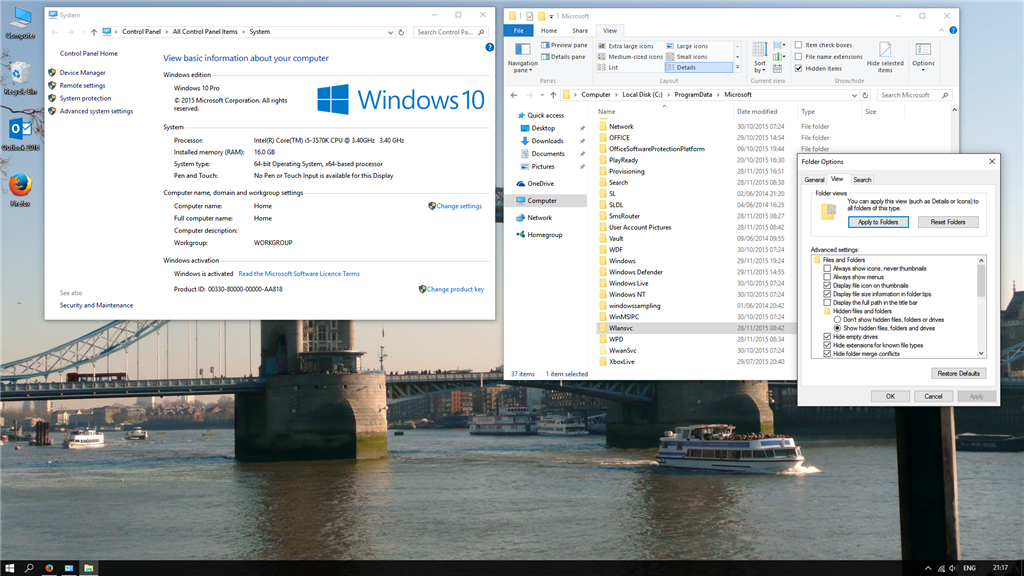Expand the layout gallery more arrow
Image resolution: width=1024 pixels, height=576 pixels.
pos(737,67)
